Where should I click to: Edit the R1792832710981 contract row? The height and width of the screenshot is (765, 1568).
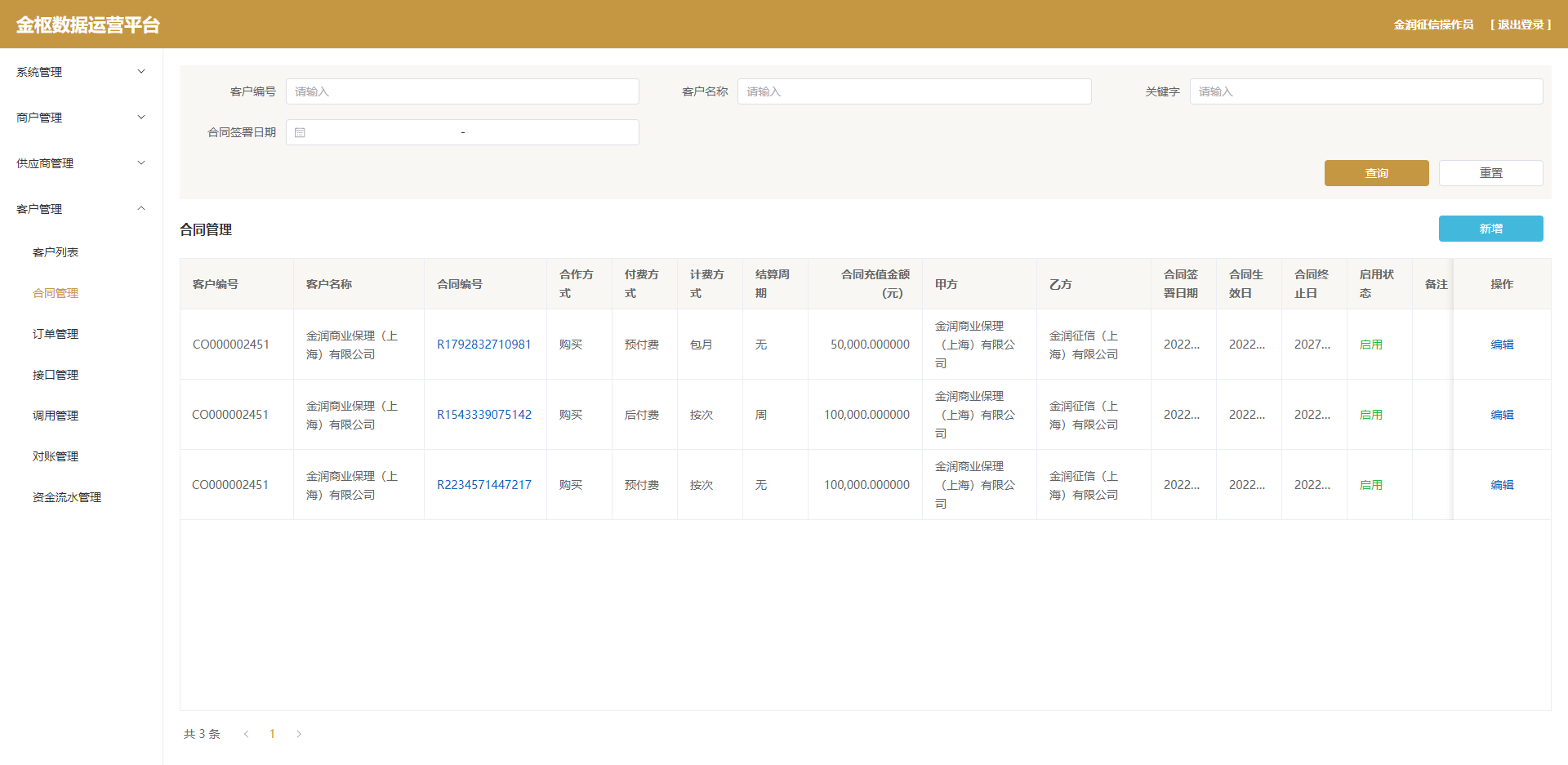point(1502,345)
